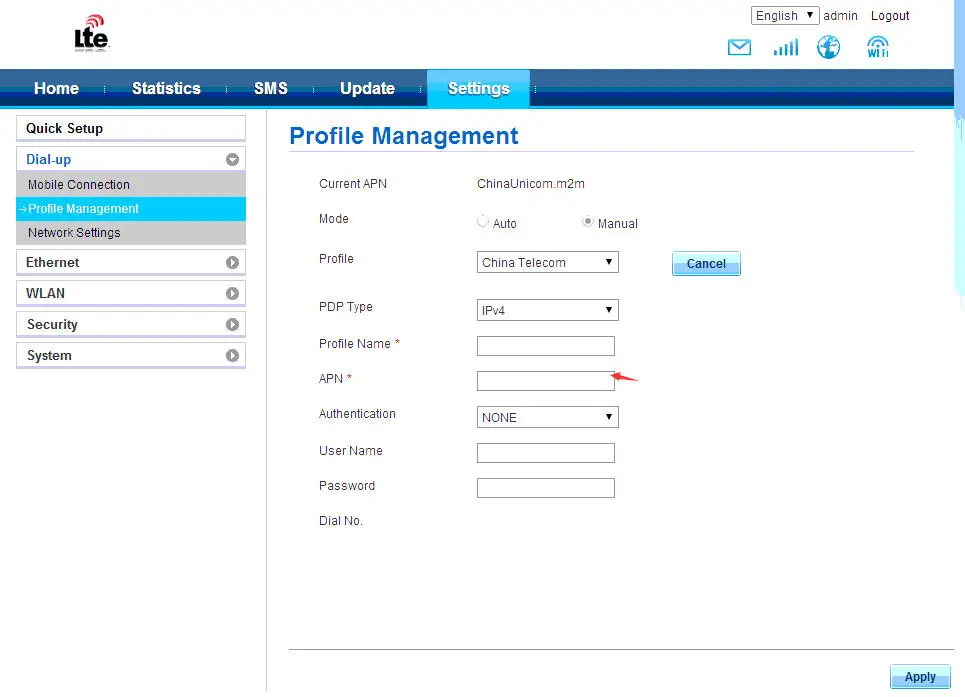Screen dimensions: 965x697
Task: Open the Authentication dropdown
Action: pos(547,417)
